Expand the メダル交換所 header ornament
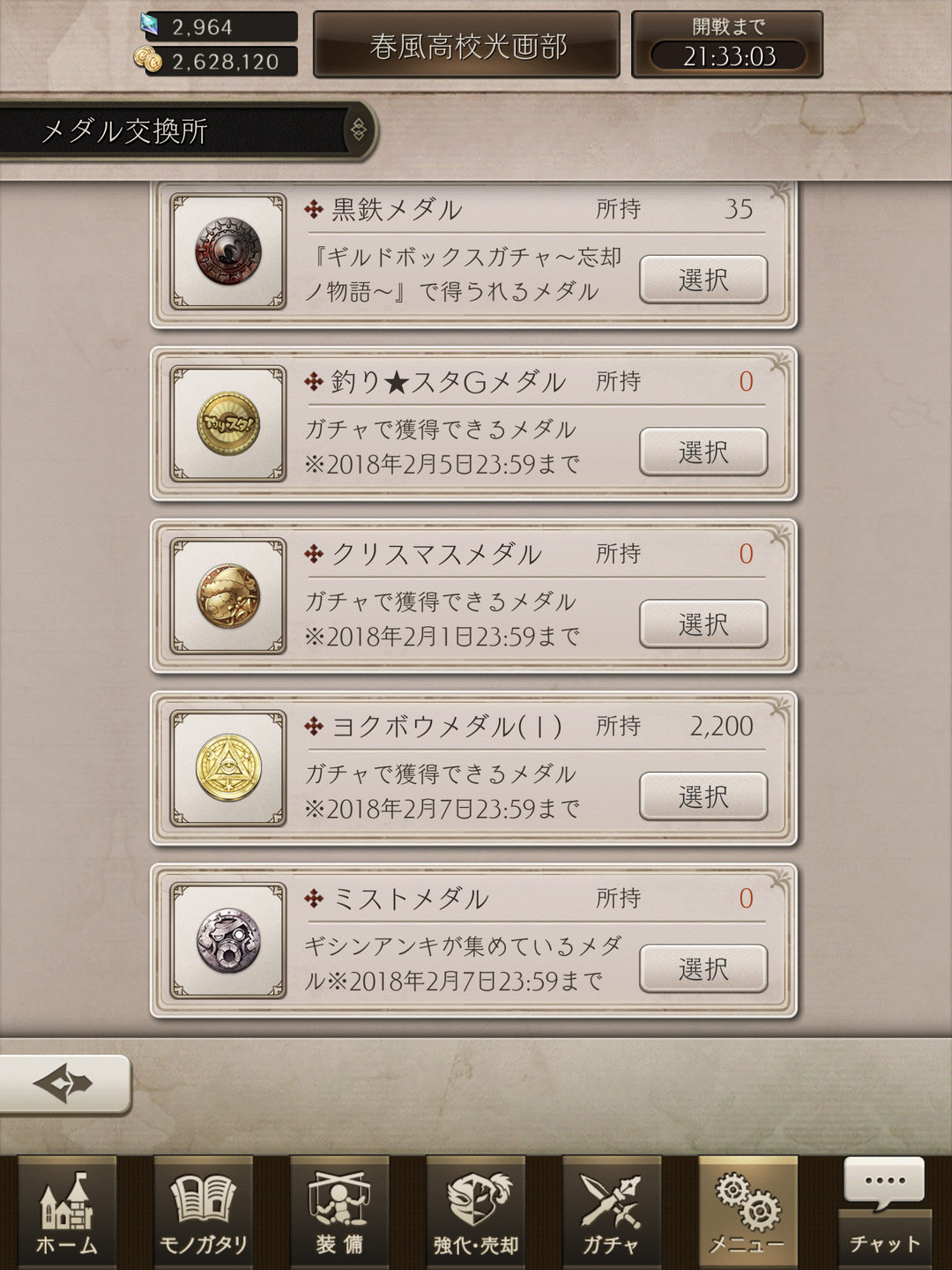 click(359, 131)
